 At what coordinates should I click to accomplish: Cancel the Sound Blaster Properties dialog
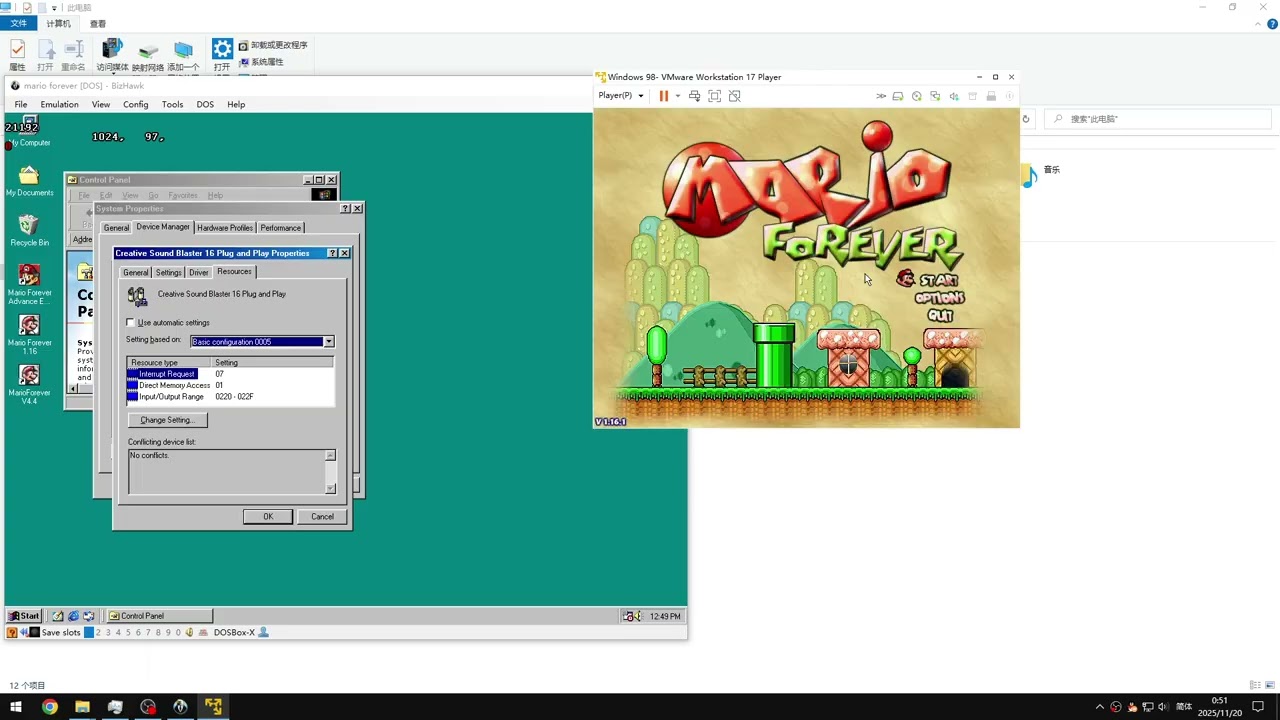pyautogui.click(x=322, y=517)
